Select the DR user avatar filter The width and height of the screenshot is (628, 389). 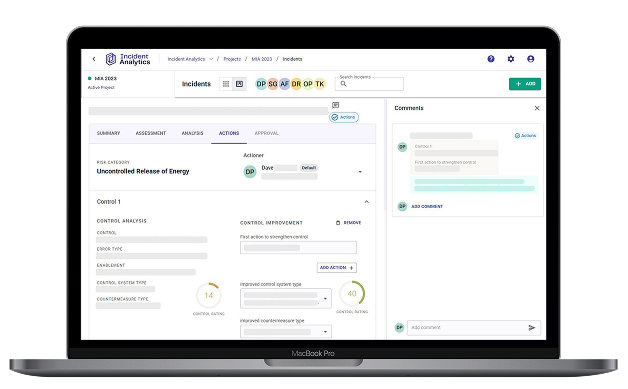[x=296, y=84]
